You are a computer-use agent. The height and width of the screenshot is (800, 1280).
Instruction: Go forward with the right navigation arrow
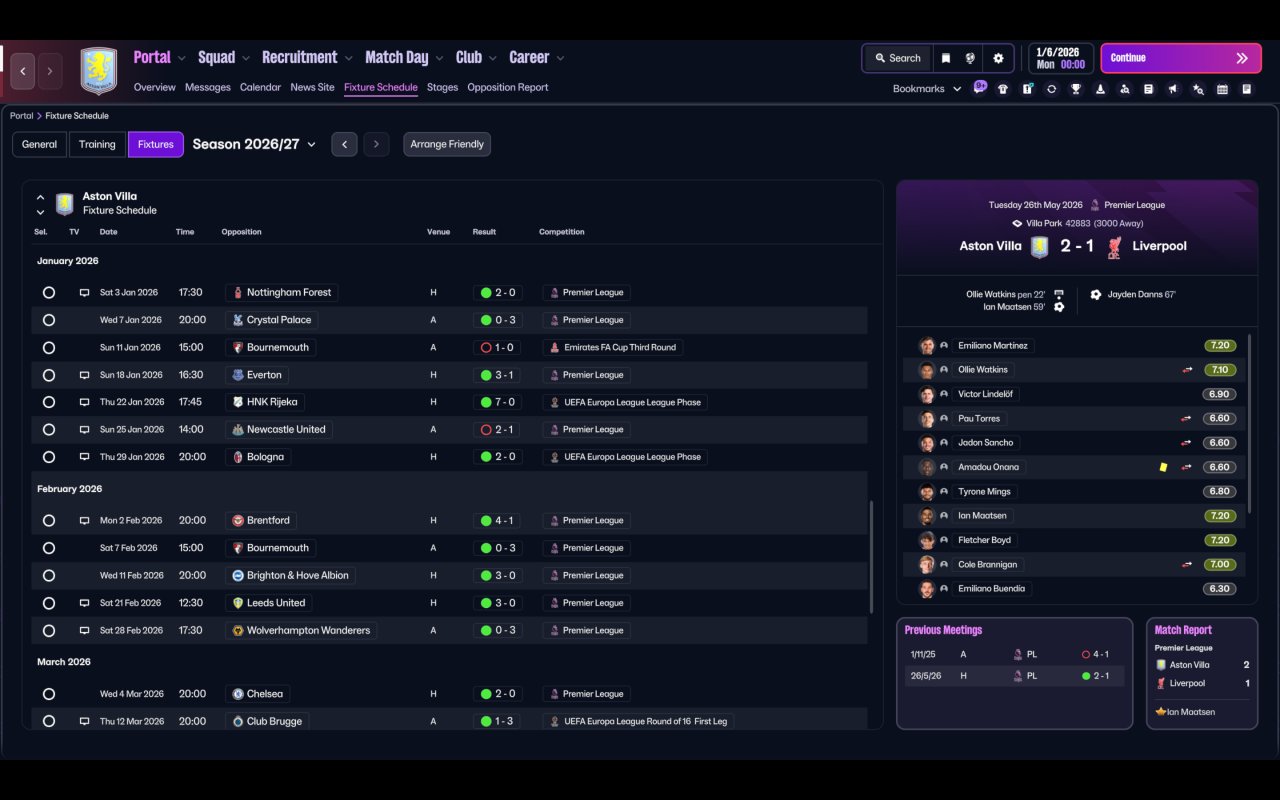click(49, 71)
